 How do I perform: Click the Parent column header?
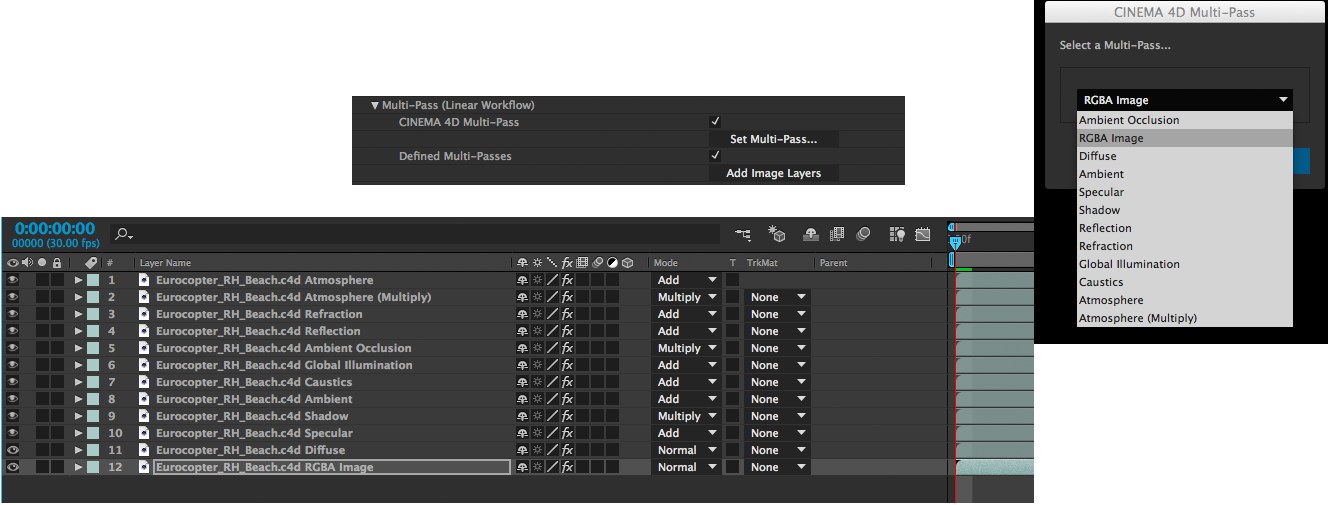click(x=833, y=263)
